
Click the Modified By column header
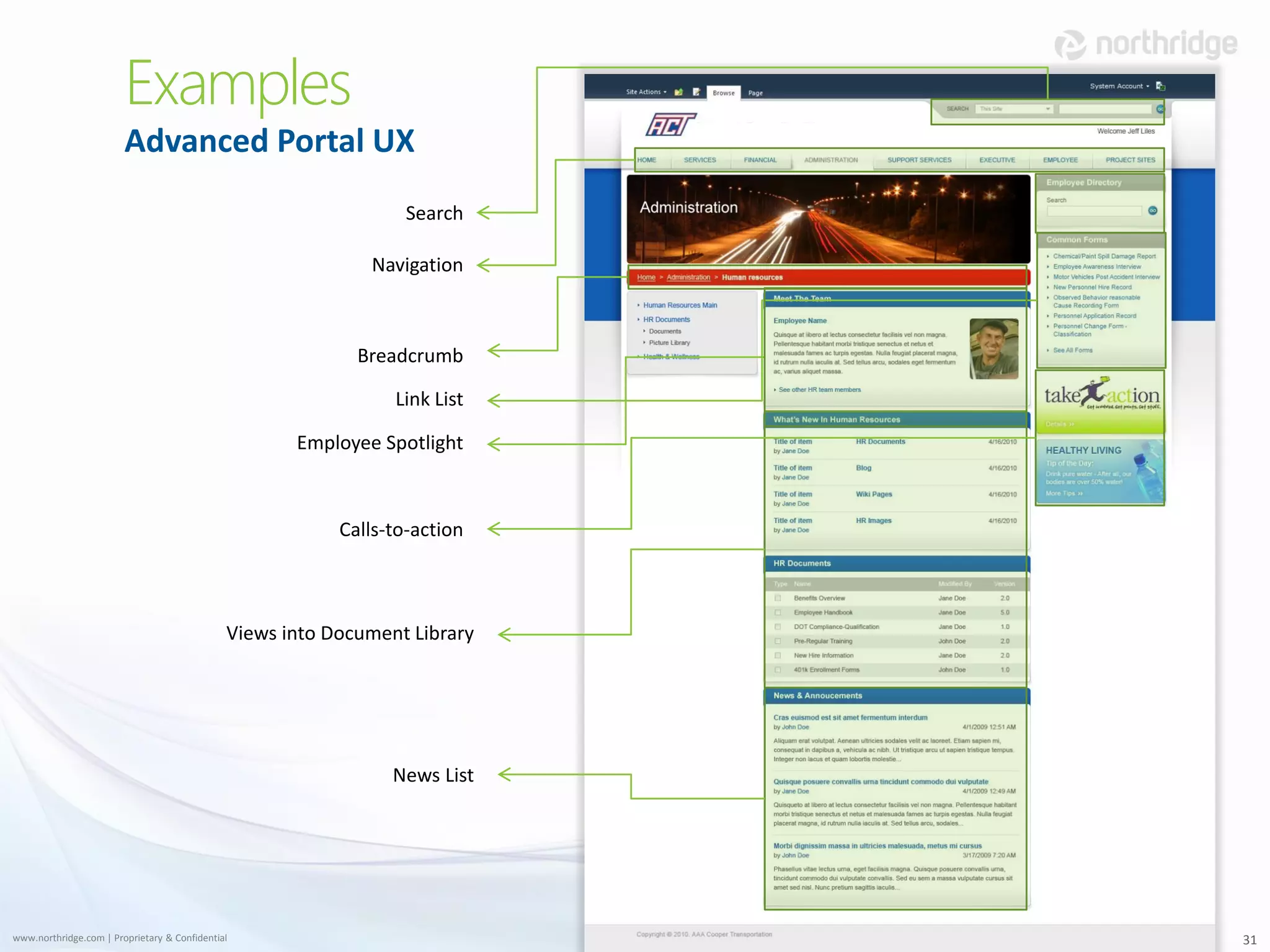(x=955, y=584)
